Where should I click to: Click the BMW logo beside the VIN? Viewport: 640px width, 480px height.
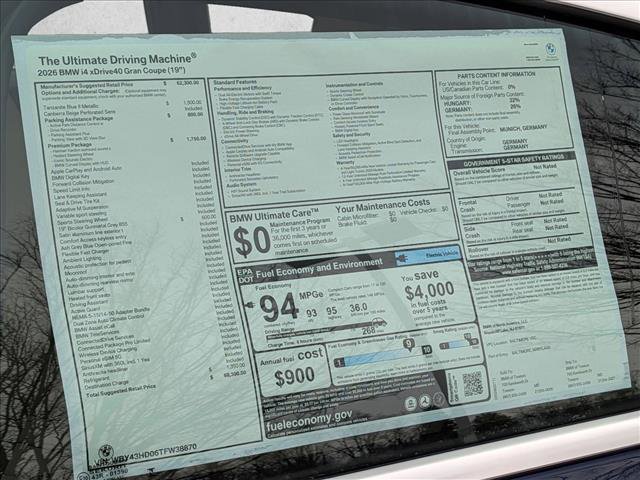point(105,452)
